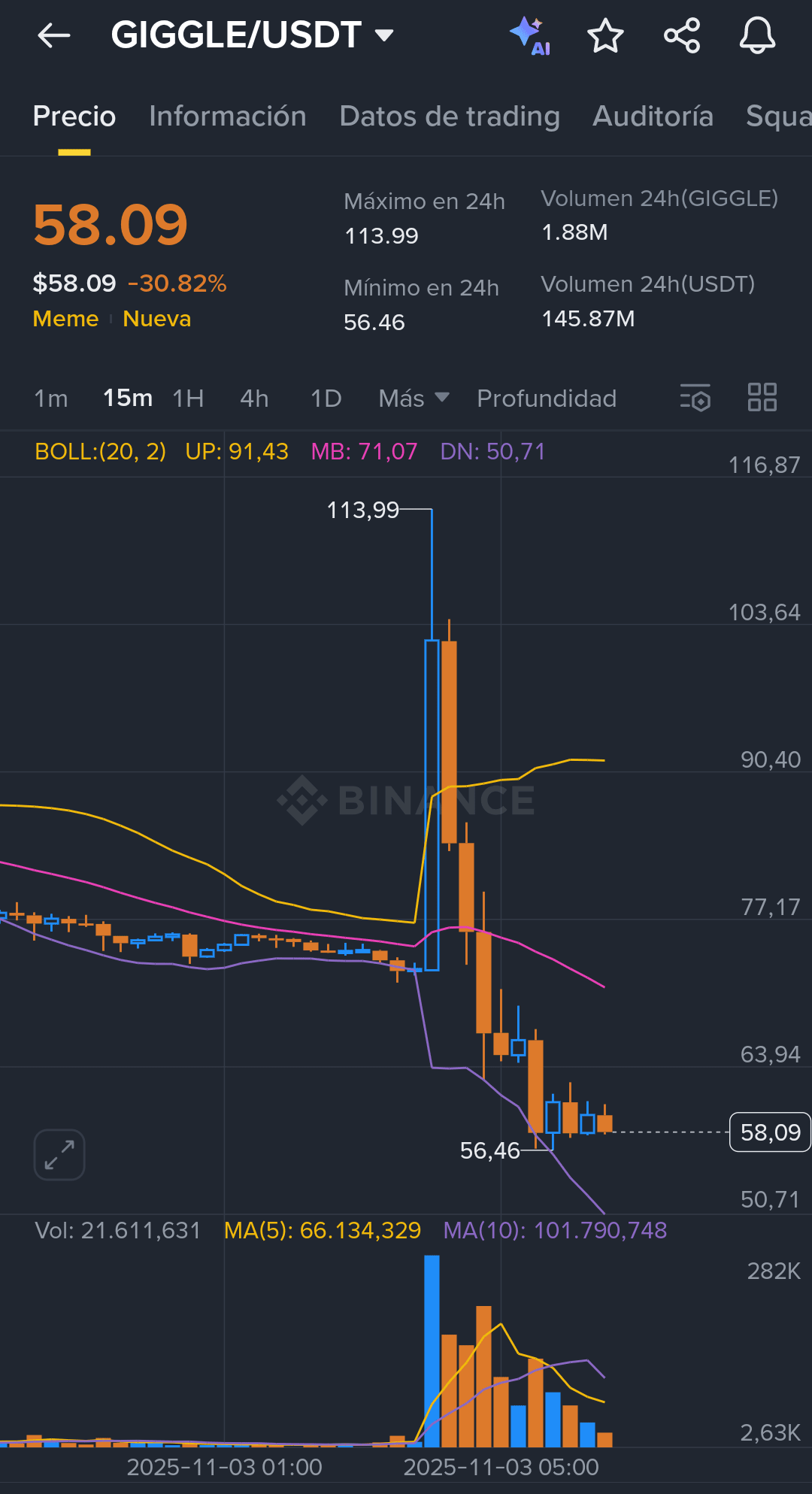This screenshot has width=812, height=1494.
Task: Select the 4h timeframe
Action: pyautogui.click(x=254, y=398)
